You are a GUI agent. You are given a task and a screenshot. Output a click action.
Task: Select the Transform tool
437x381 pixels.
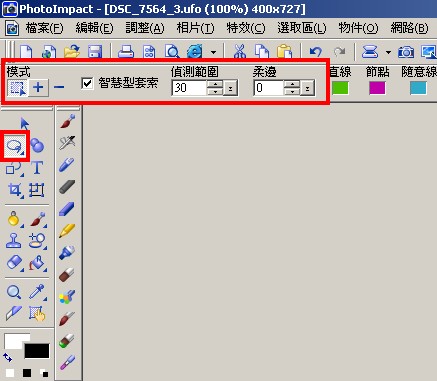click(37, 190)
